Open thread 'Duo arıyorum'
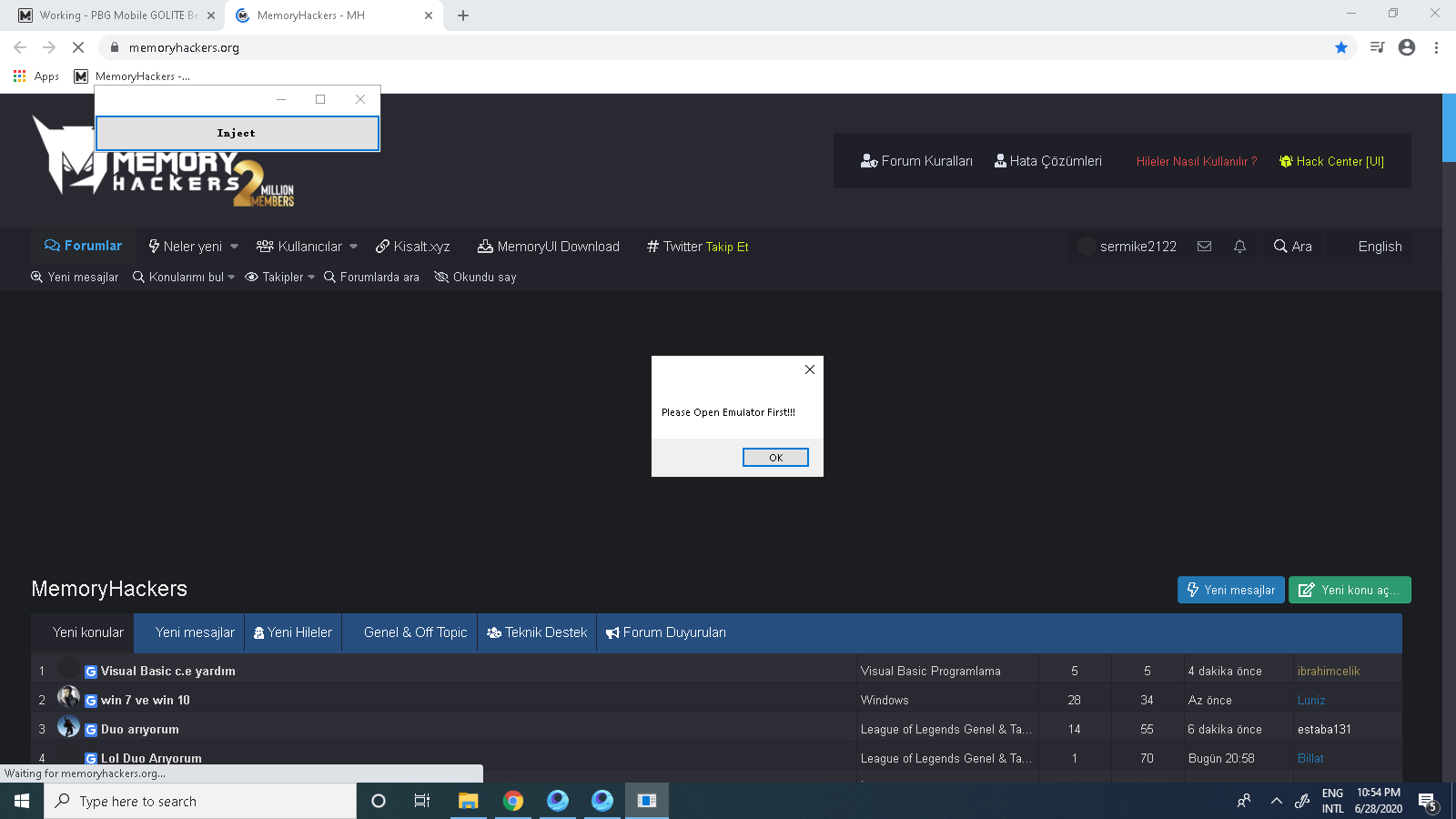 (x=140, y=730)
